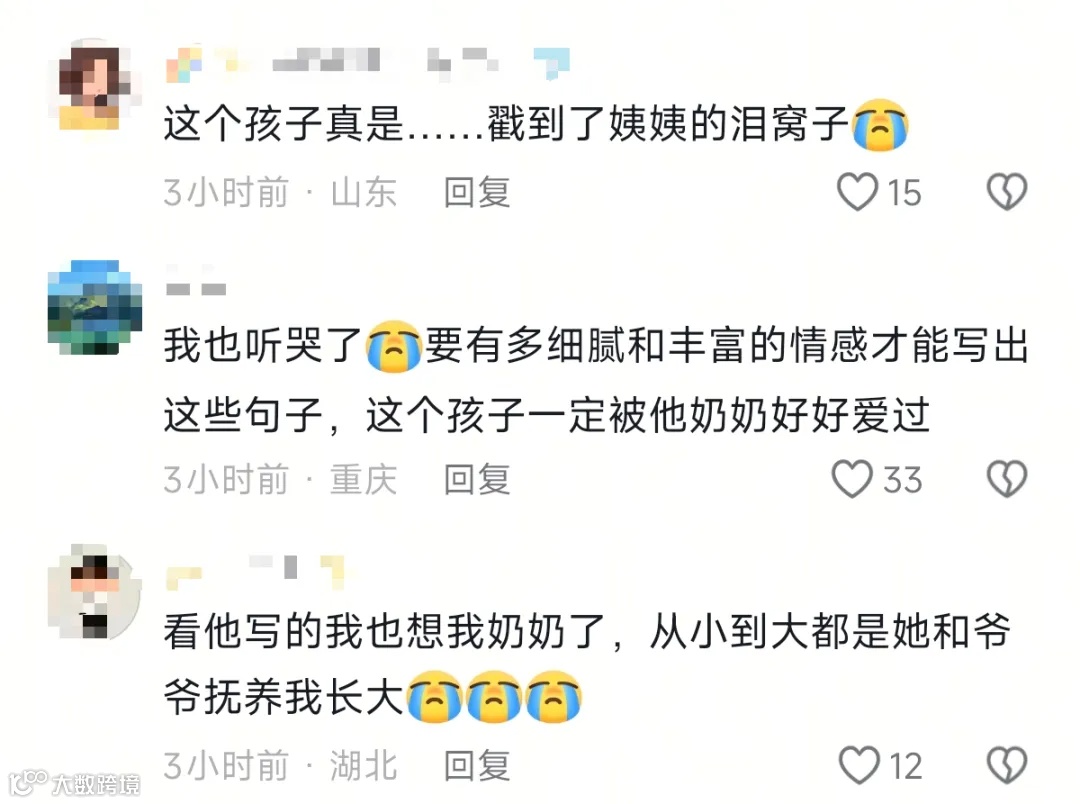Open second commenter's landscape avatar
Viewport: 1080px width, 804px height.
click(x=94, y=307)
